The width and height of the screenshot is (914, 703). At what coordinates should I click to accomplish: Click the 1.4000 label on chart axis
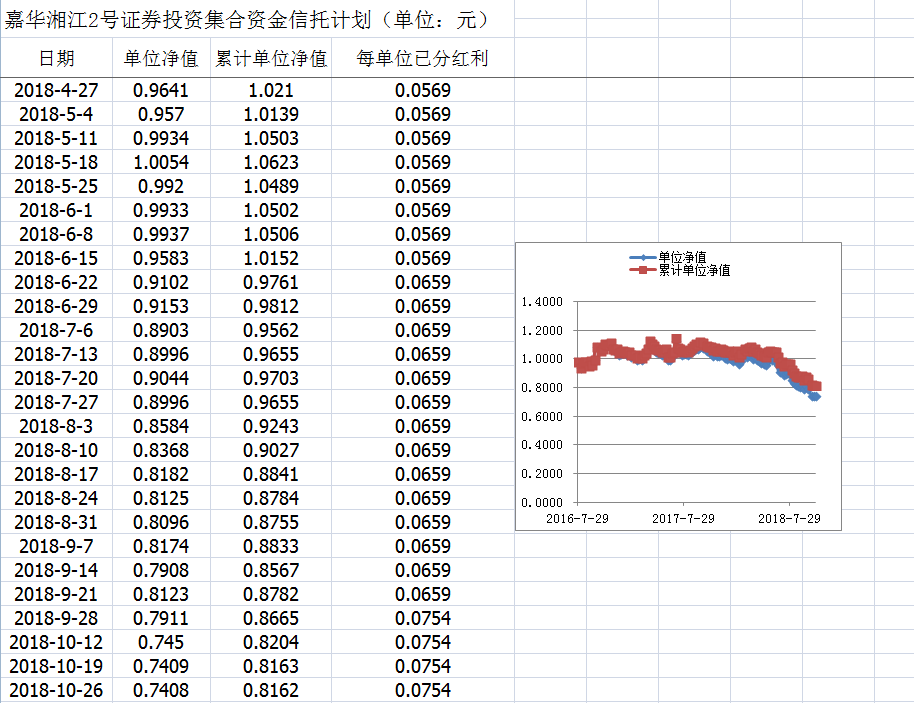542,301
